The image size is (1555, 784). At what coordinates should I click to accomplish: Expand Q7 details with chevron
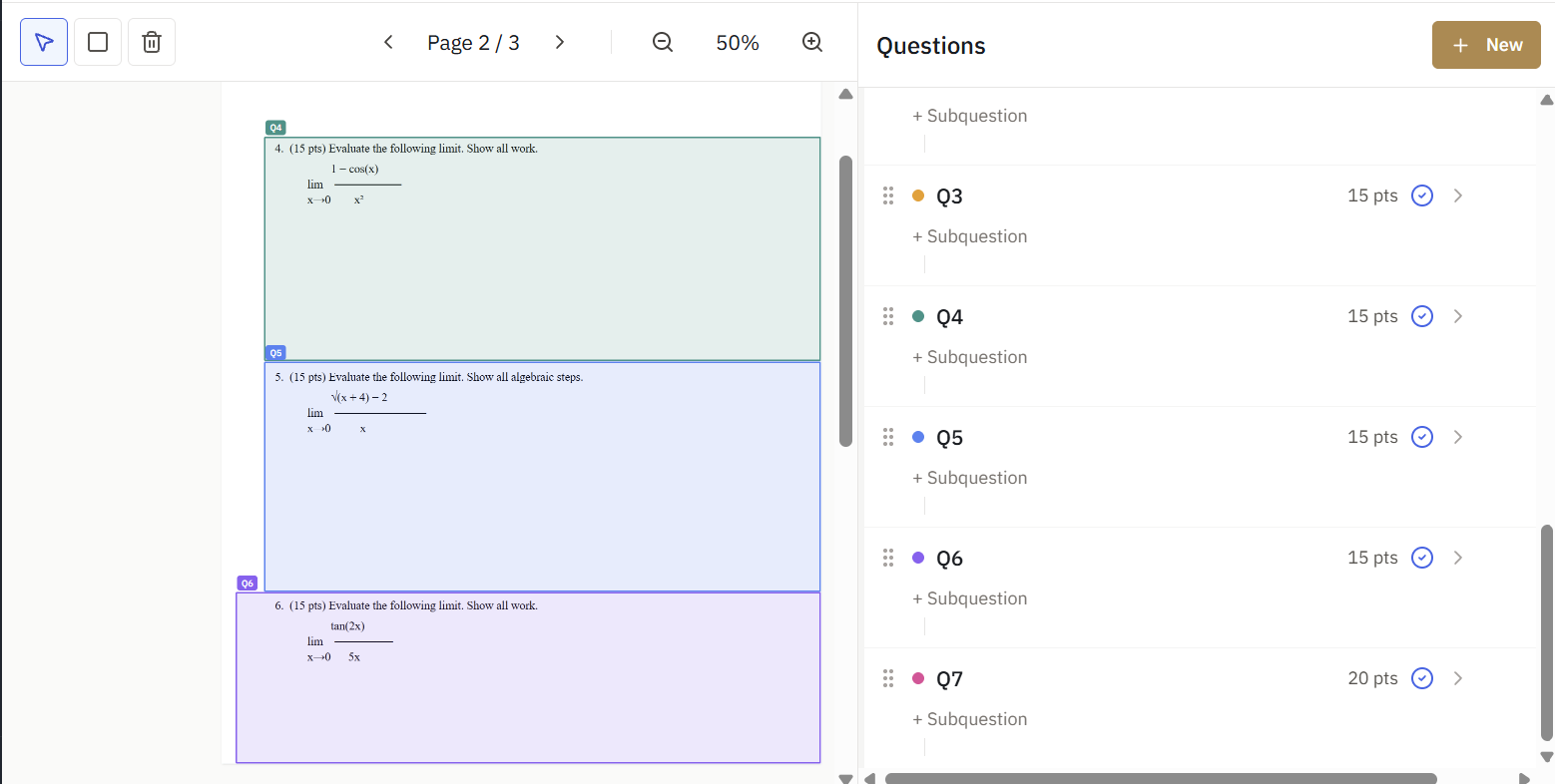[x=1458, y=678]
